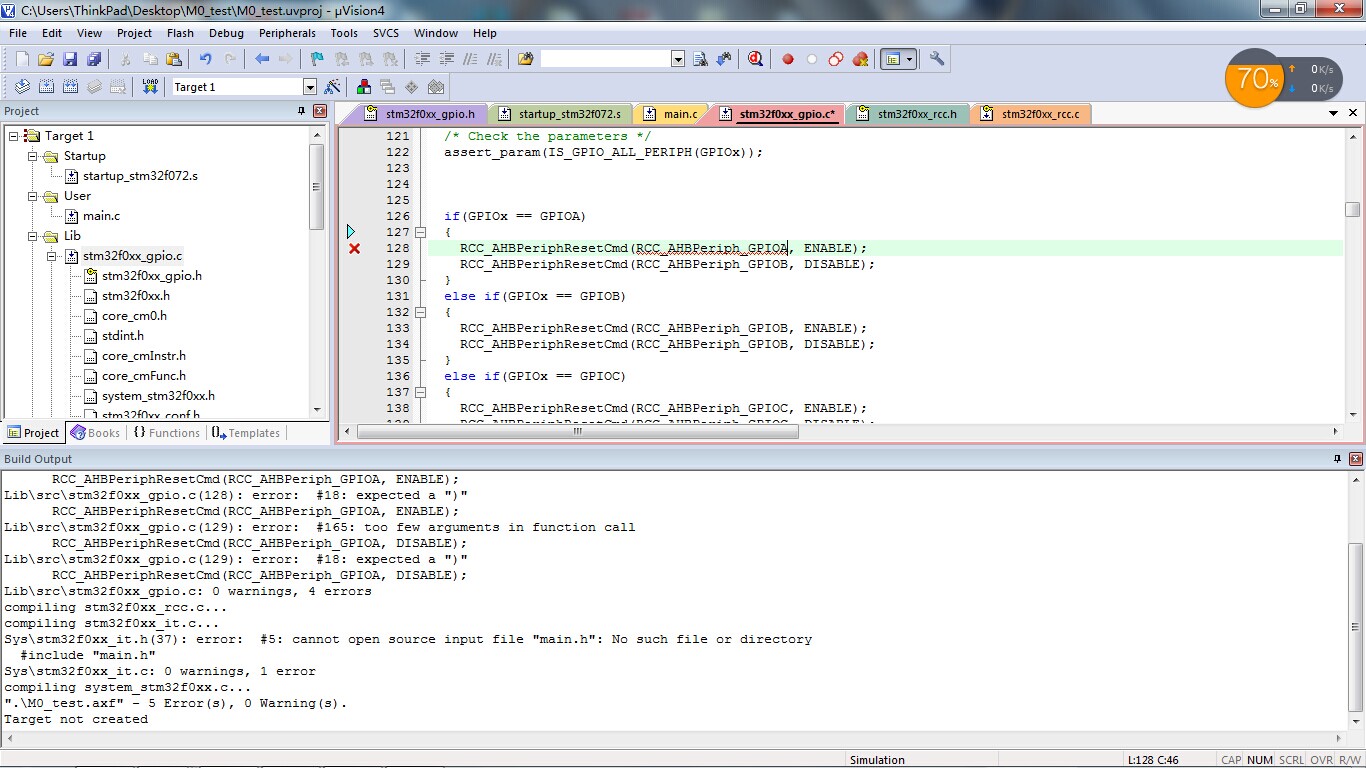Close the Build Output panel
1366x768 pixels.
point(1355,459)
